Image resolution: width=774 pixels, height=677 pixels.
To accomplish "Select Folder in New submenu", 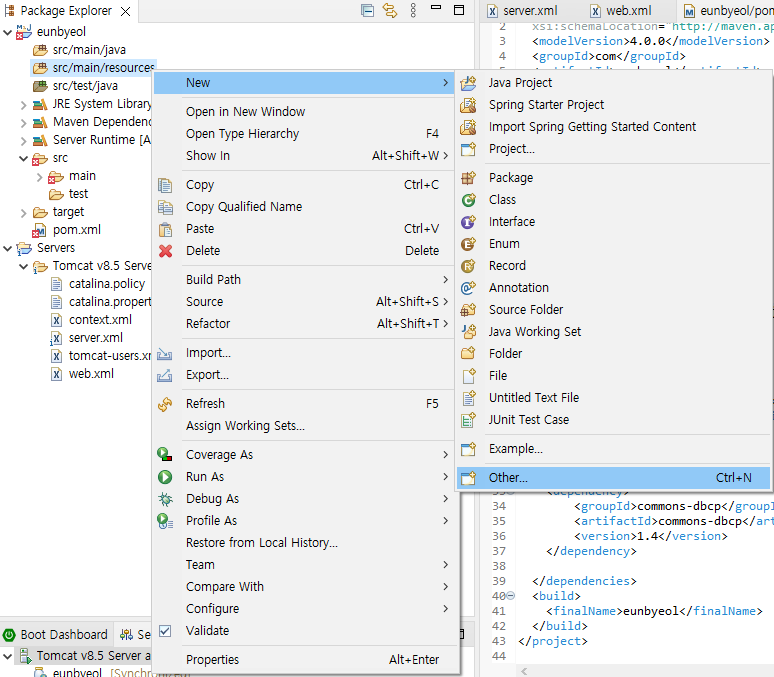I will coord(613,354).
